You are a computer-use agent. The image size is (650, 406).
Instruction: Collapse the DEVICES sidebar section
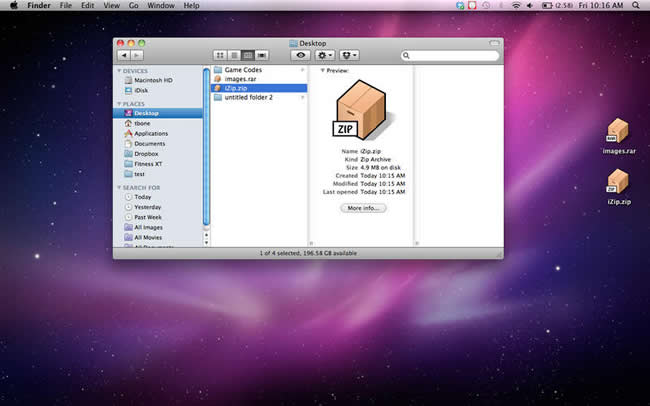point(119,71)
